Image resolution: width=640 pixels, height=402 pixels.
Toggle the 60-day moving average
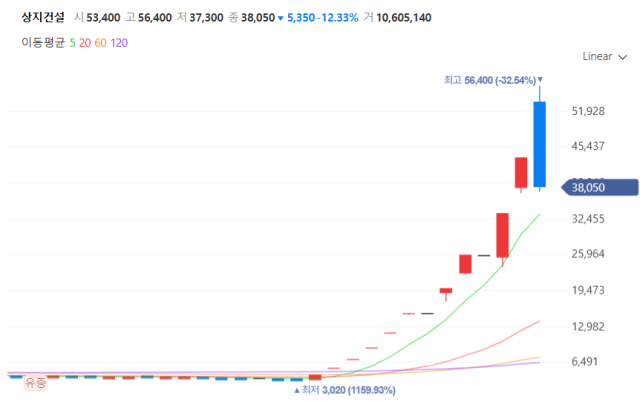pyautogui.click(x=102, y=43)
